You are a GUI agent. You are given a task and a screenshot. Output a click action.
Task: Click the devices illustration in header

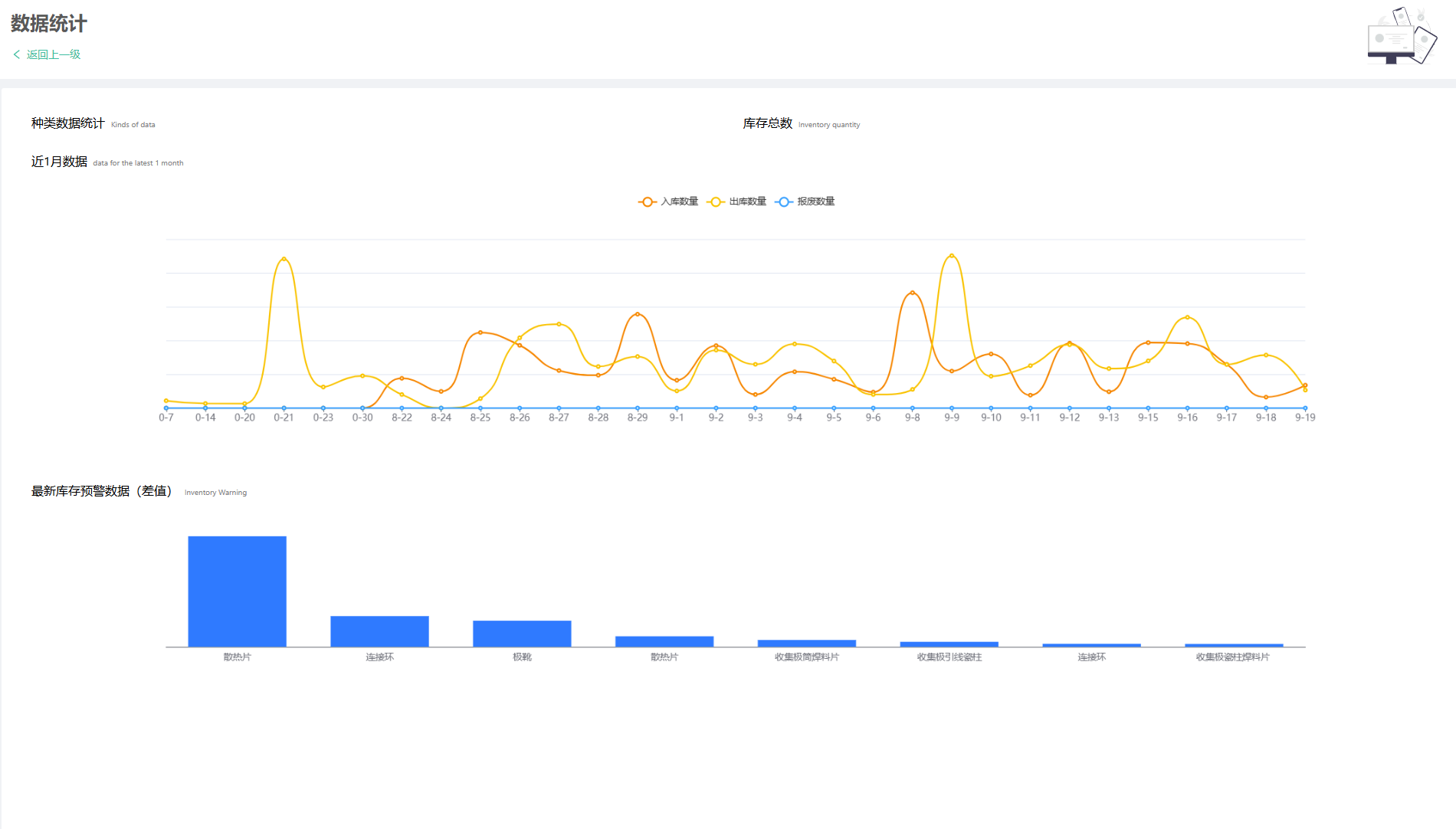click(1402, 36)
